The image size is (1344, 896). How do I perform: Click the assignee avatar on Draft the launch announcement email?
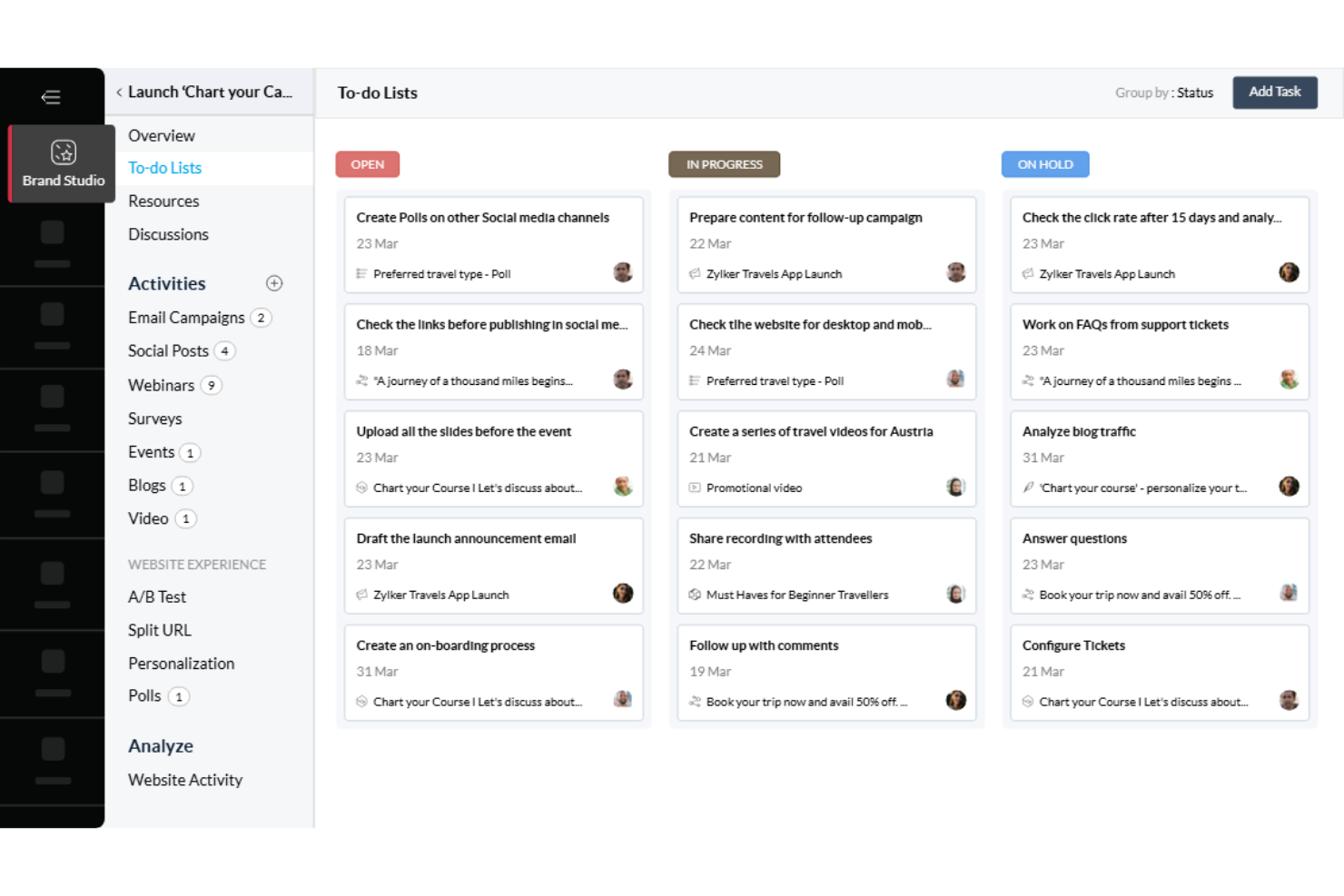click(623, 593)
